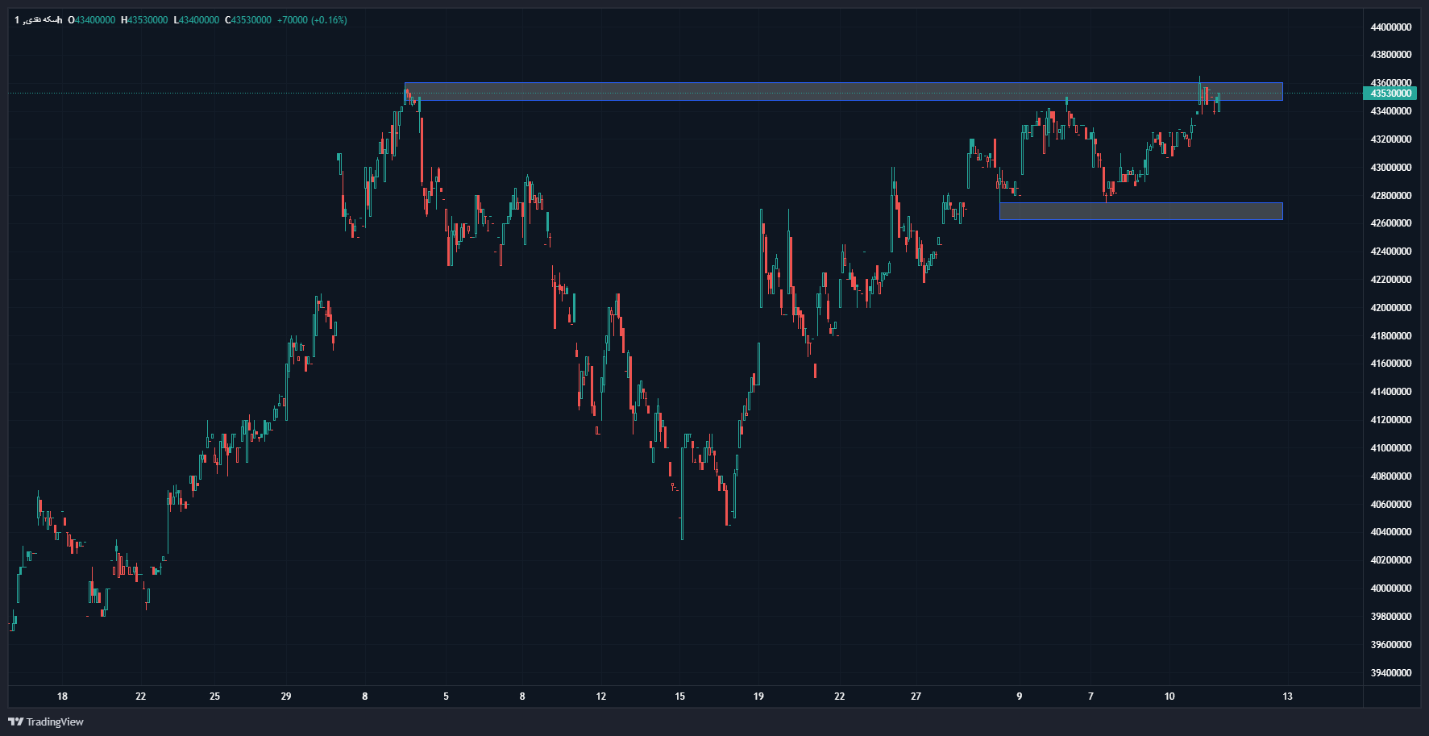
Task: Click 39400000 on the price axis
Action: (x=1390, y=673)
